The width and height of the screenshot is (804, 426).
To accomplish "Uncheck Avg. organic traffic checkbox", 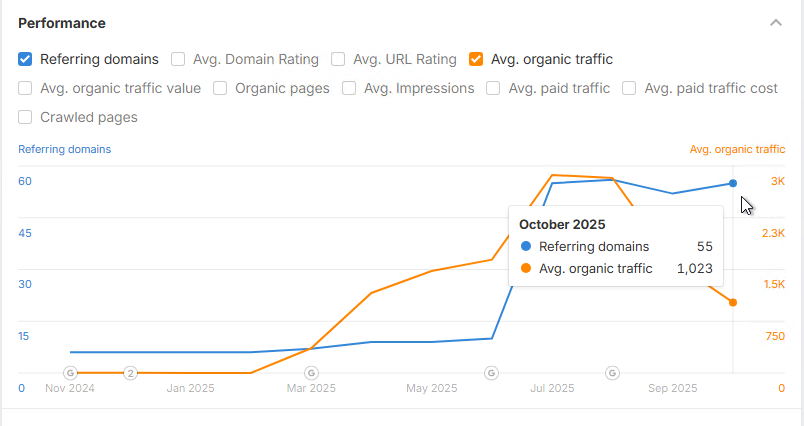I will pos(476,59).
